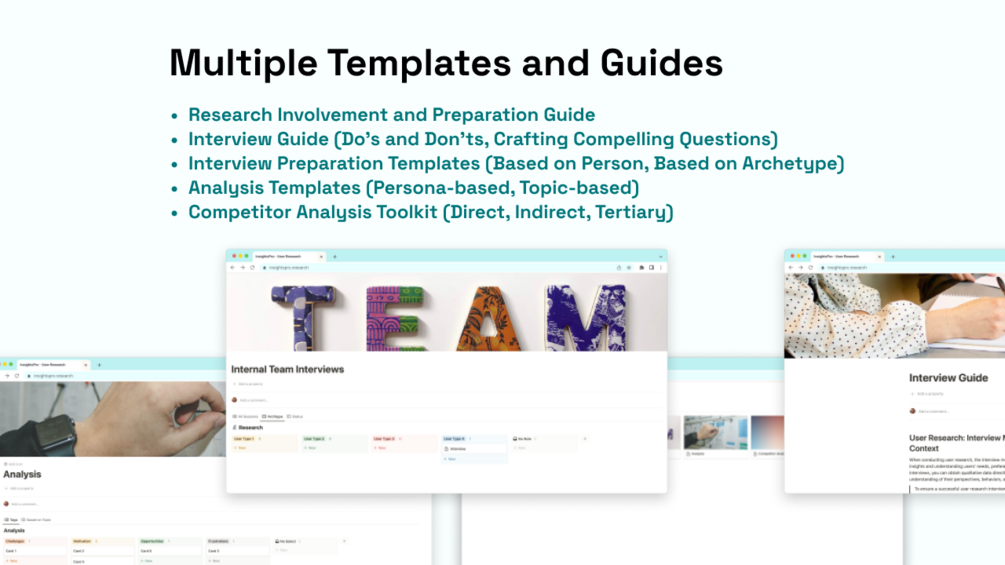Open the Interview card in User Type 4
The image size is (1005, 565).
coord(474,449)
